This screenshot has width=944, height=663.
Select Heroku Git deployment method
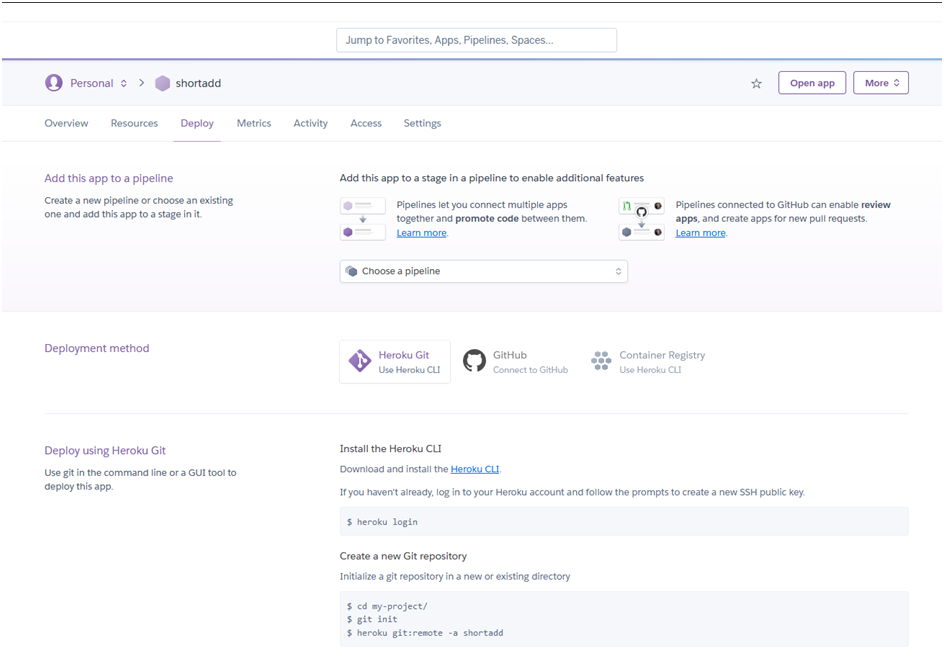(x=395, y=362)
